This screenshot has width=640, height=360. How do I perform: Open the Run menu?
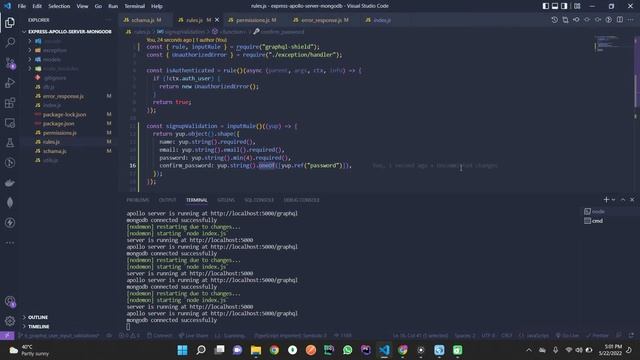point(113,6)
